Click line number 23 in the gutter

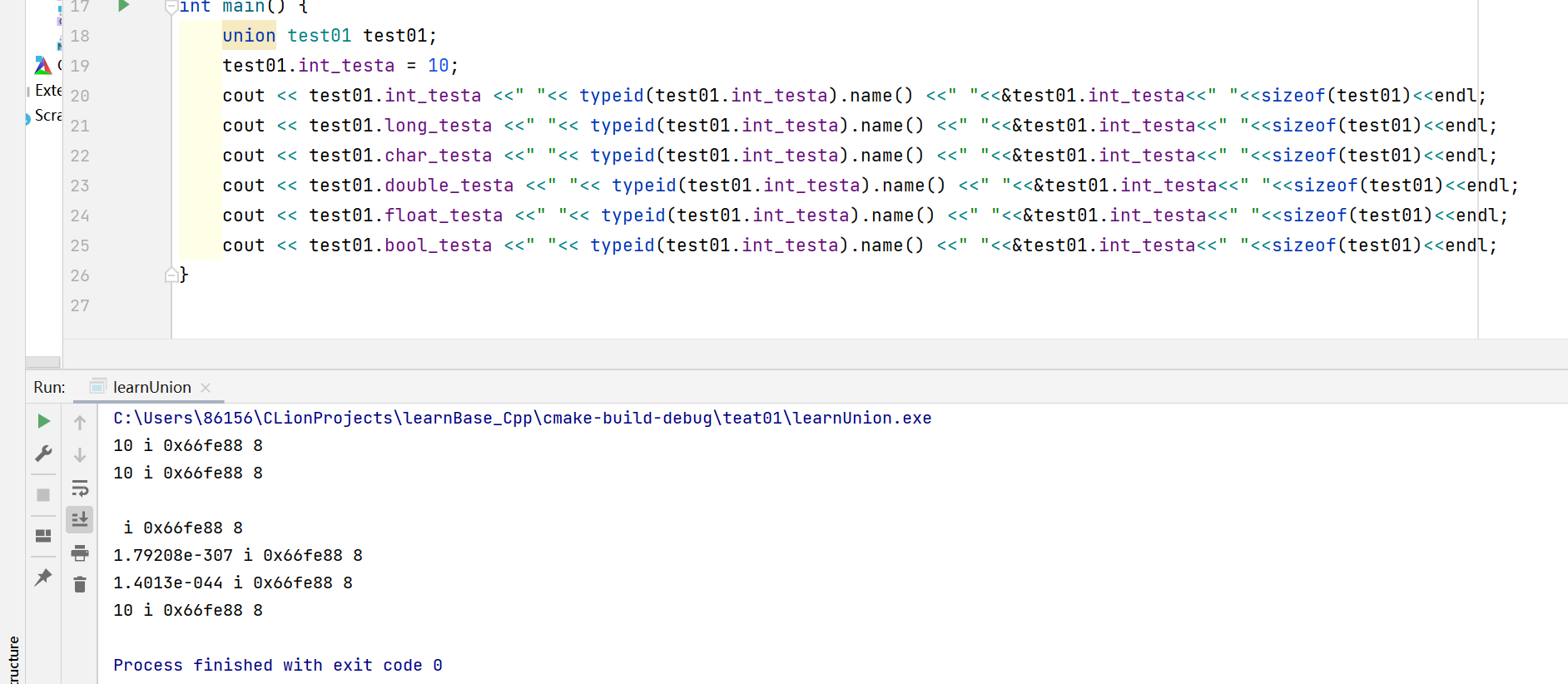80,186
